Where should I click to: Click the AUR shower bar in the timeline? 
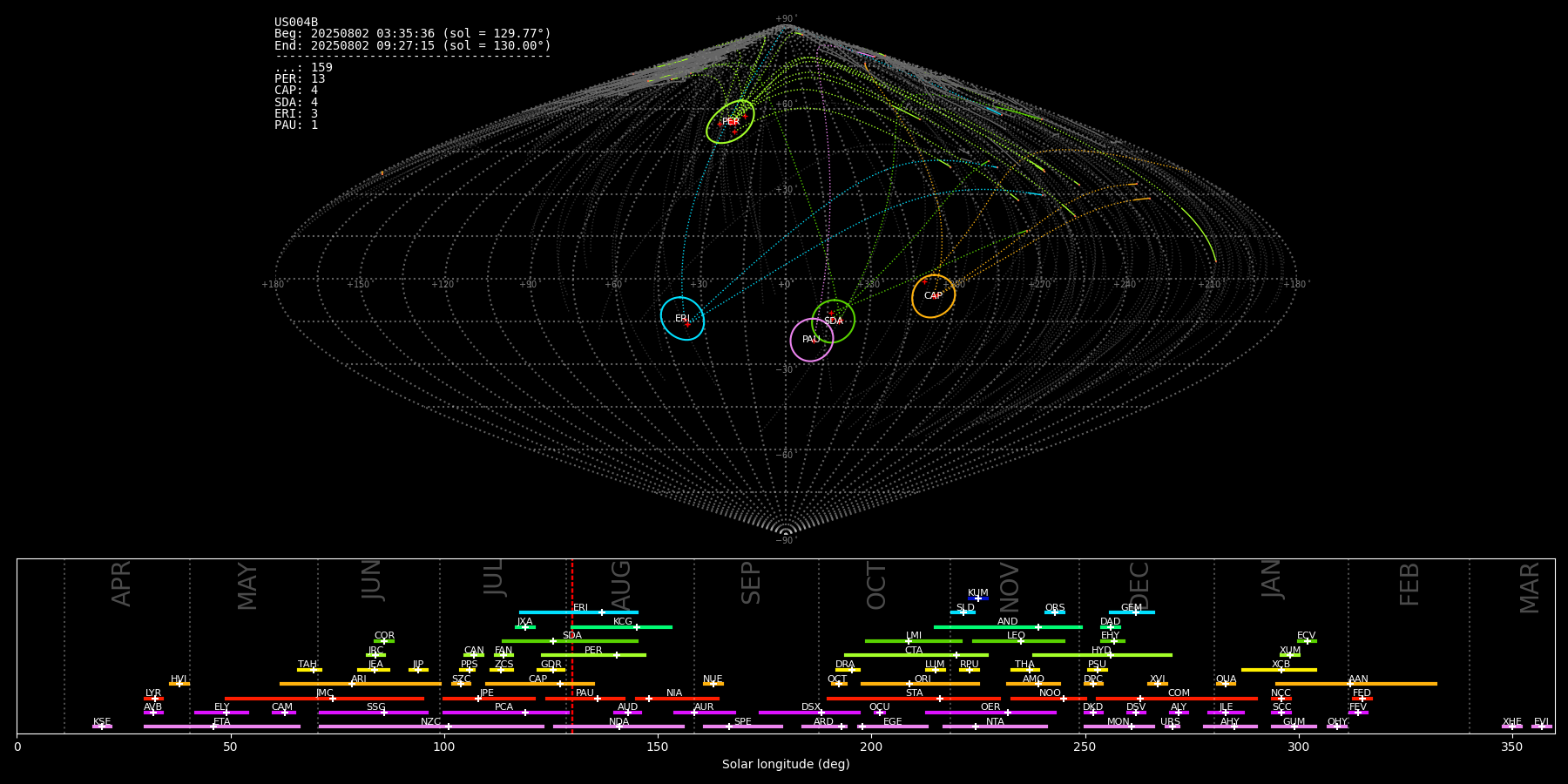pyautogui.click(x=704, y=712)
